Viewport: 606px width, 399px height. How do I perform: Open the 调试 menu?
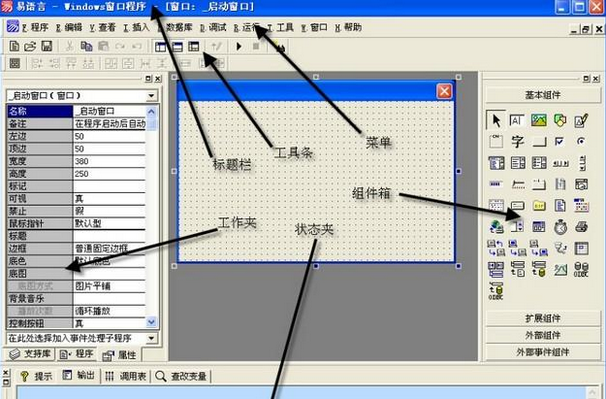coord(213,27)
